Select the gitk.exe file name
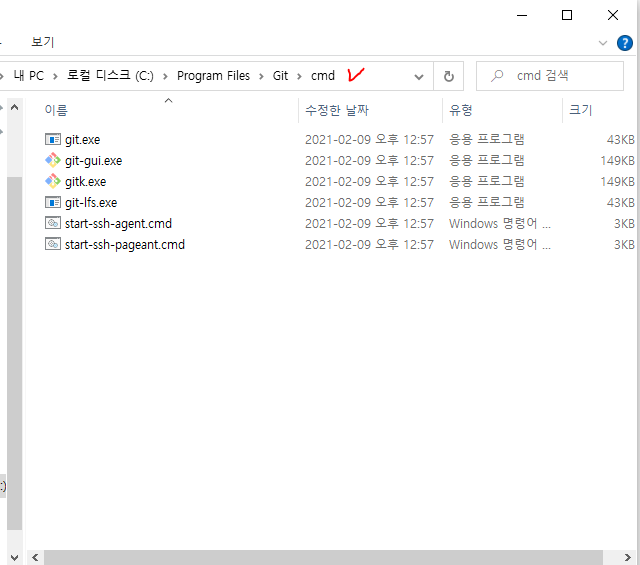This screenshot has height=565, width=640. (x=85, y=181)
